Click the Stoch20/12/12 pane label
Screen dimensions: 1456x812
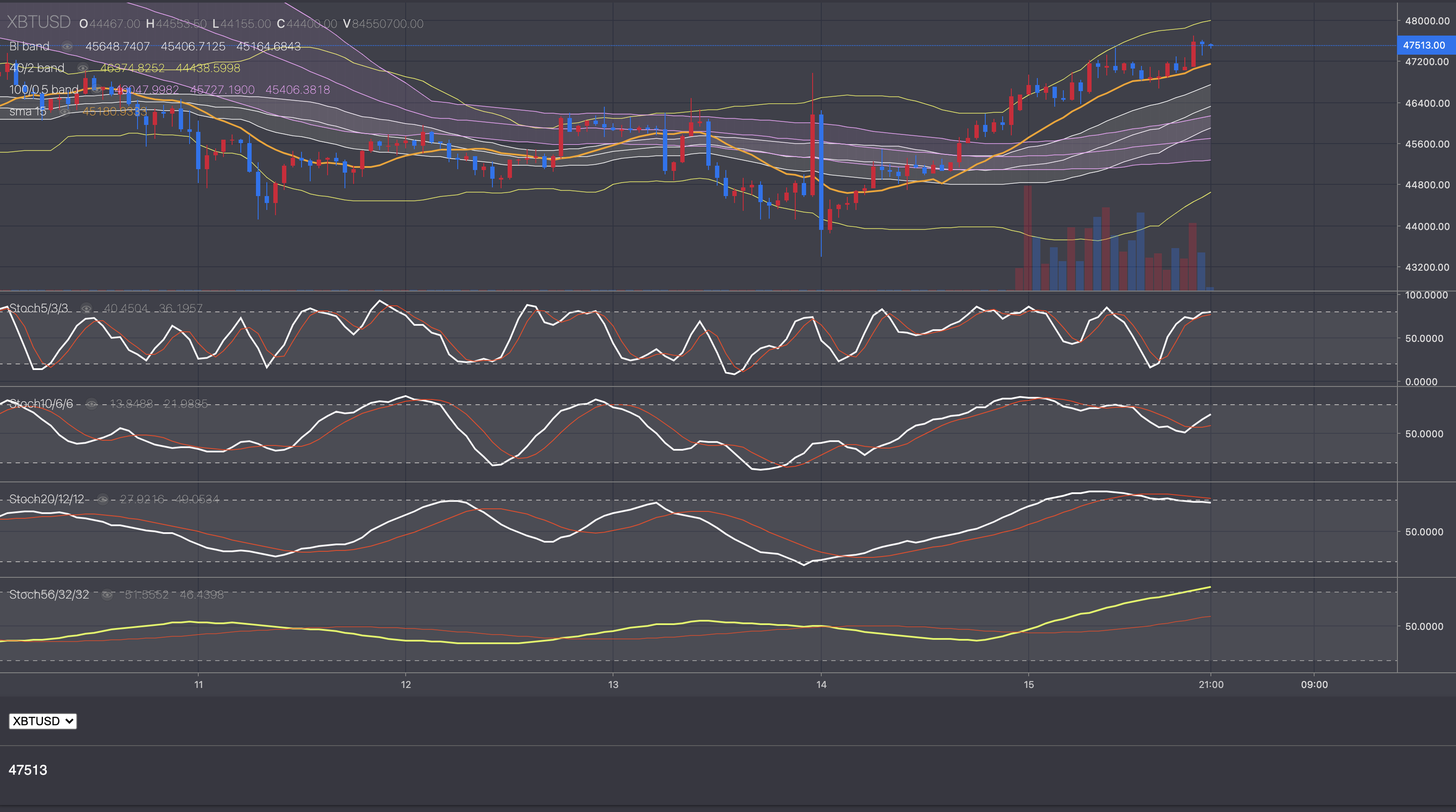point(46,500)
